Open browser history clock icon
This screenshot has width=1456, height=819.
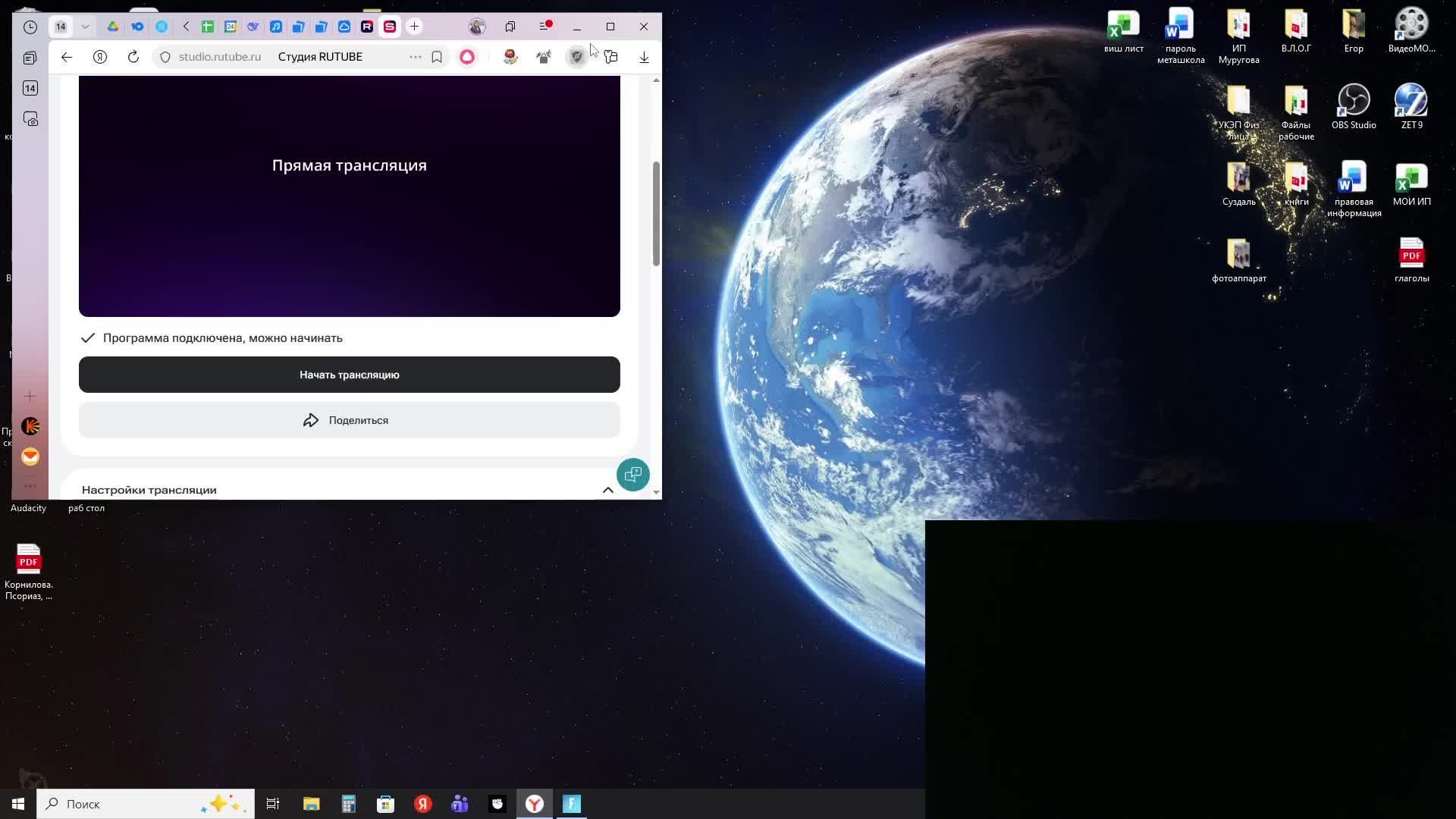(30, 27)
